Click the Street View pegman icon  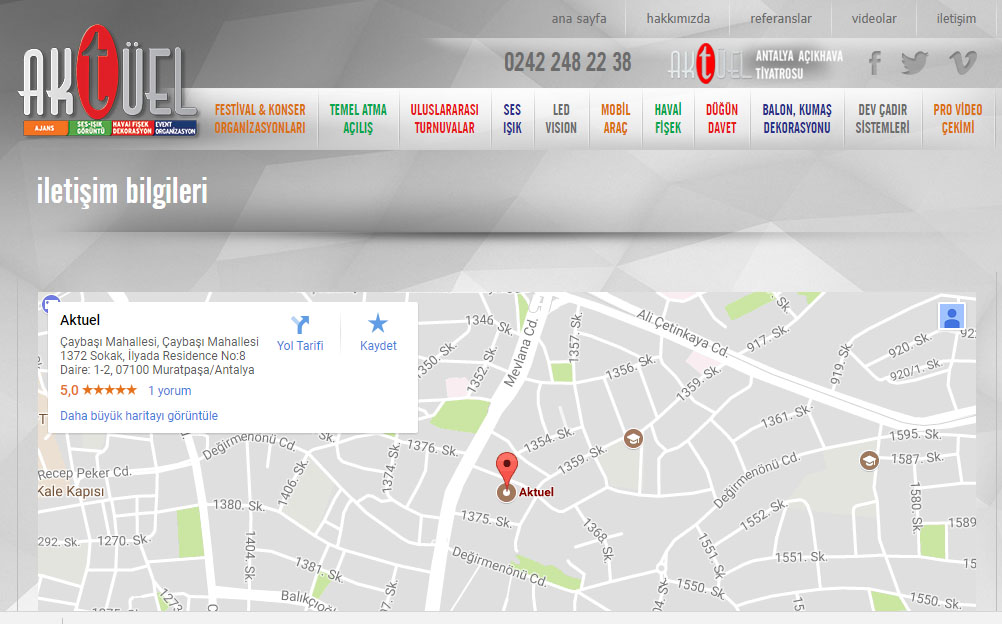[952, 316]
